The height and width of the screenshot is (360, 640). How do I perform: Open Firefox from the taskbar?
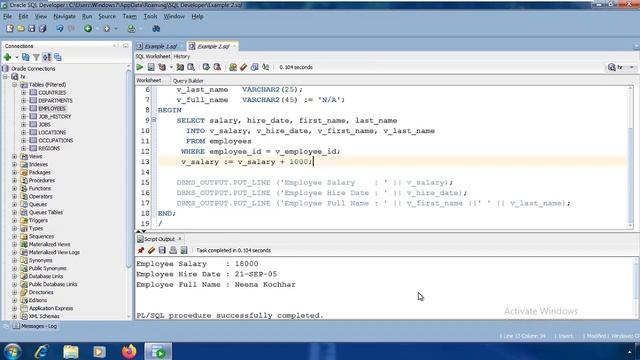(129, 351)
